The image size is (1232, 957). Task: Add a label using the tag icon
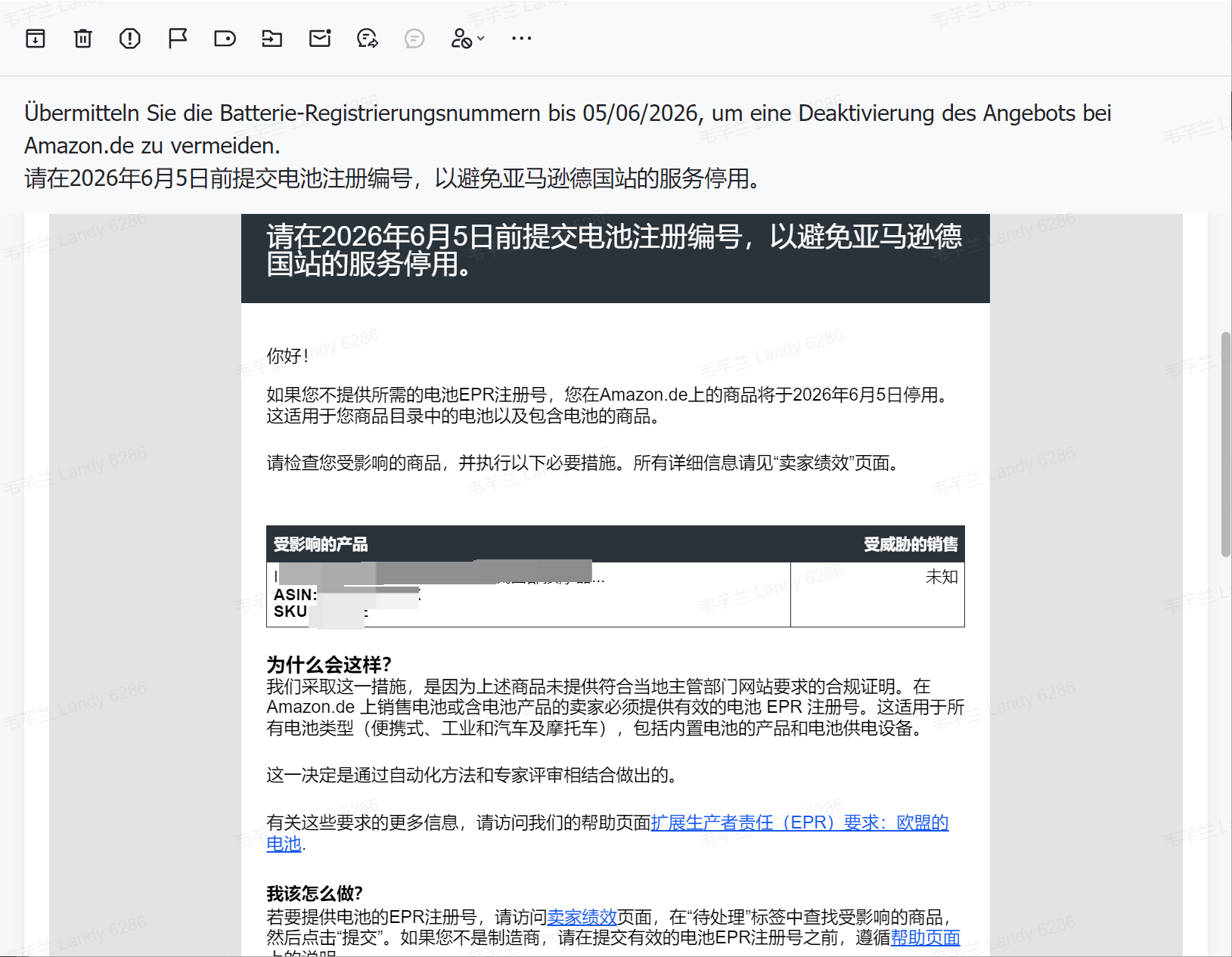tap(225, 38)
